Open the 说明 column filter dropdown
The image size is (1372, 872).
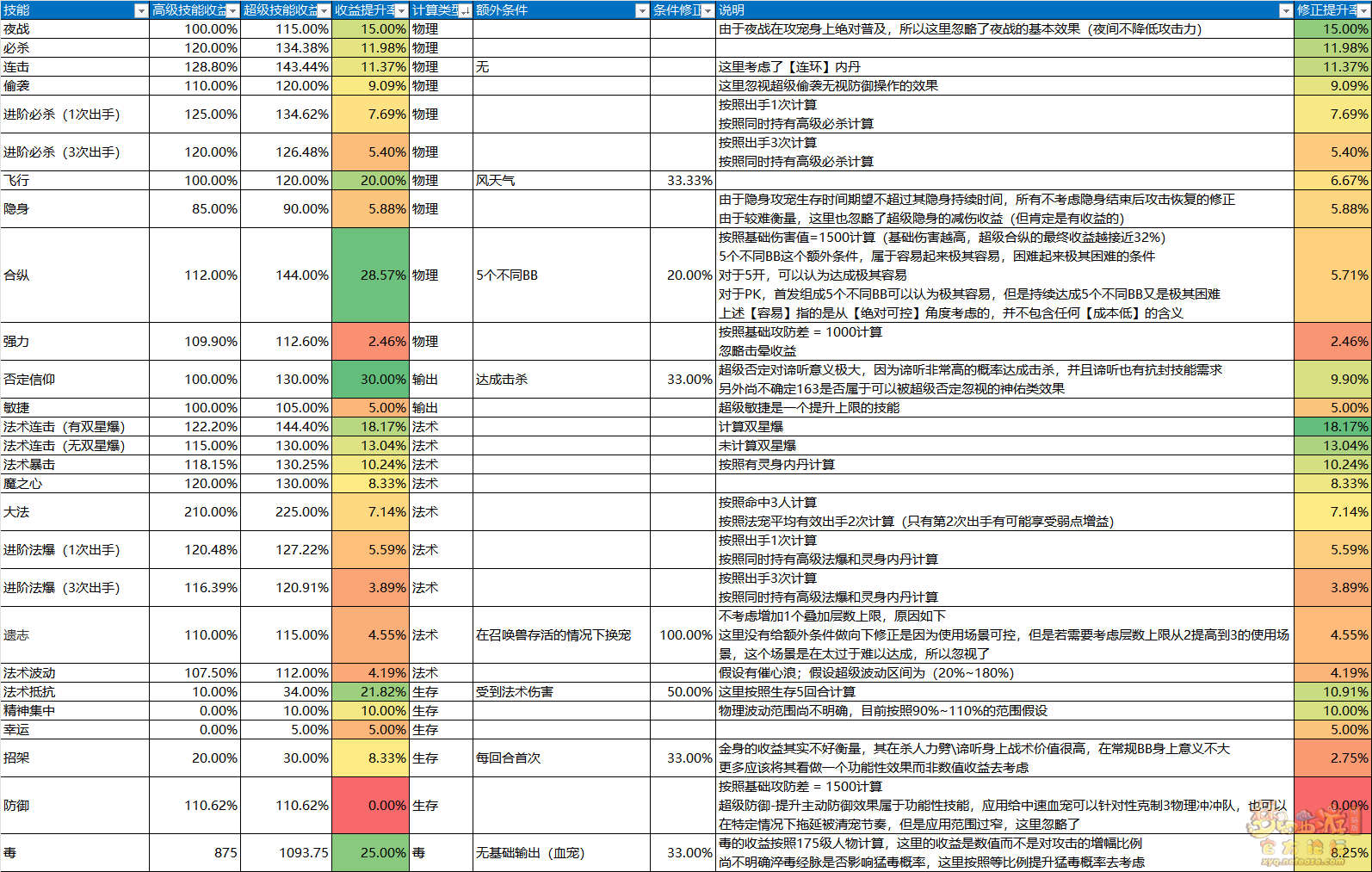click(x=1286, y=10)
